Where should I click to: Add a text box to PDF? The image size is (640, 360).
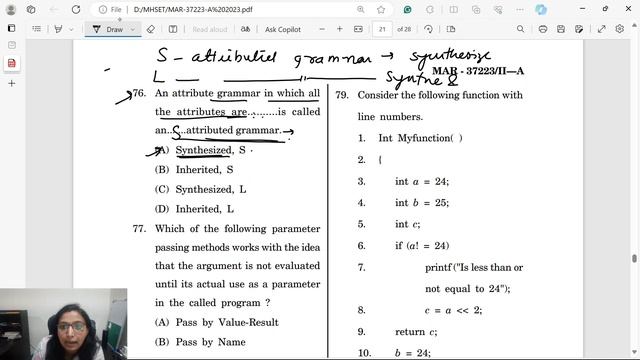[173, 29]
